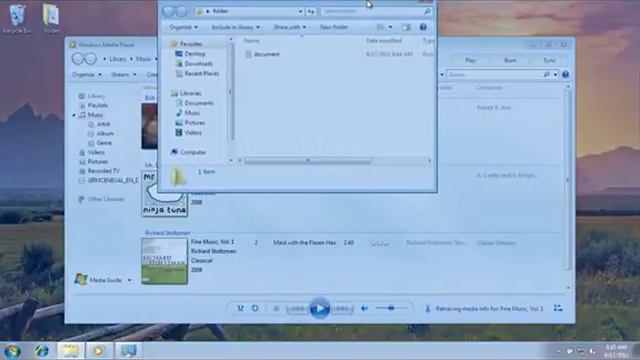This screenshot has height=360, width=640.
Task: Go back in the Media Player navigation
Action: pos(78,59)
